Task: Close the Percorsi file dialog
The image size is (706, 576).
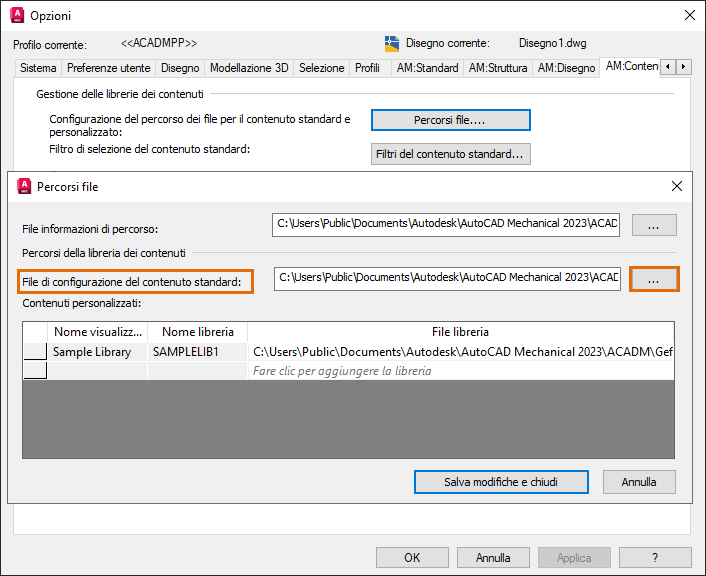Action: tap(677, 186)
